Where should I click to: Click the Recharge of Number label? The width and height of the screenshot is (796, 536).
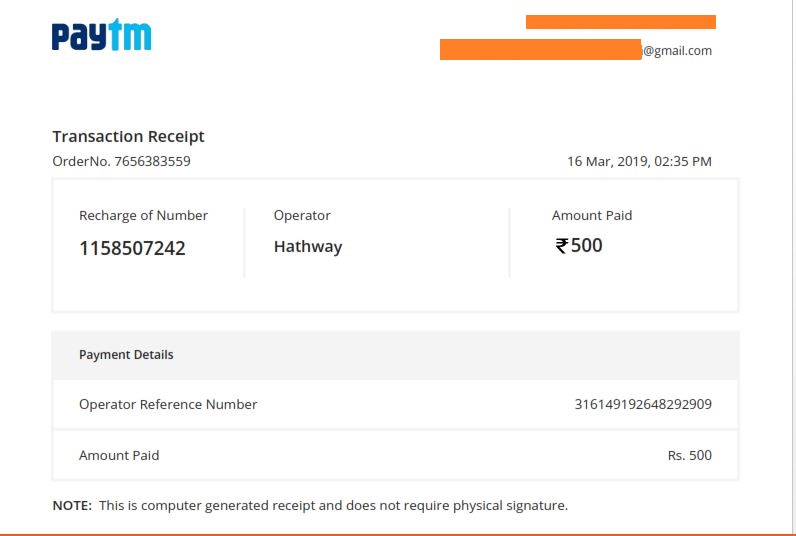143,215
